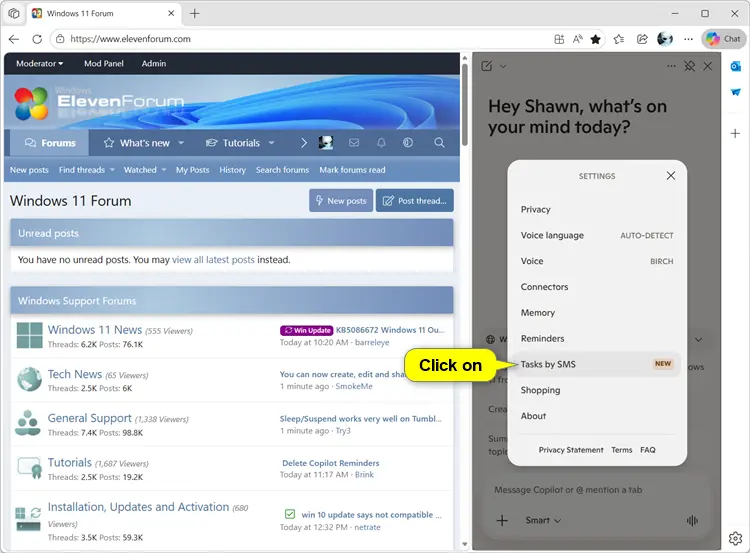Open the Windows 11 News forum

pyautogui.click(x=95, y=330)
